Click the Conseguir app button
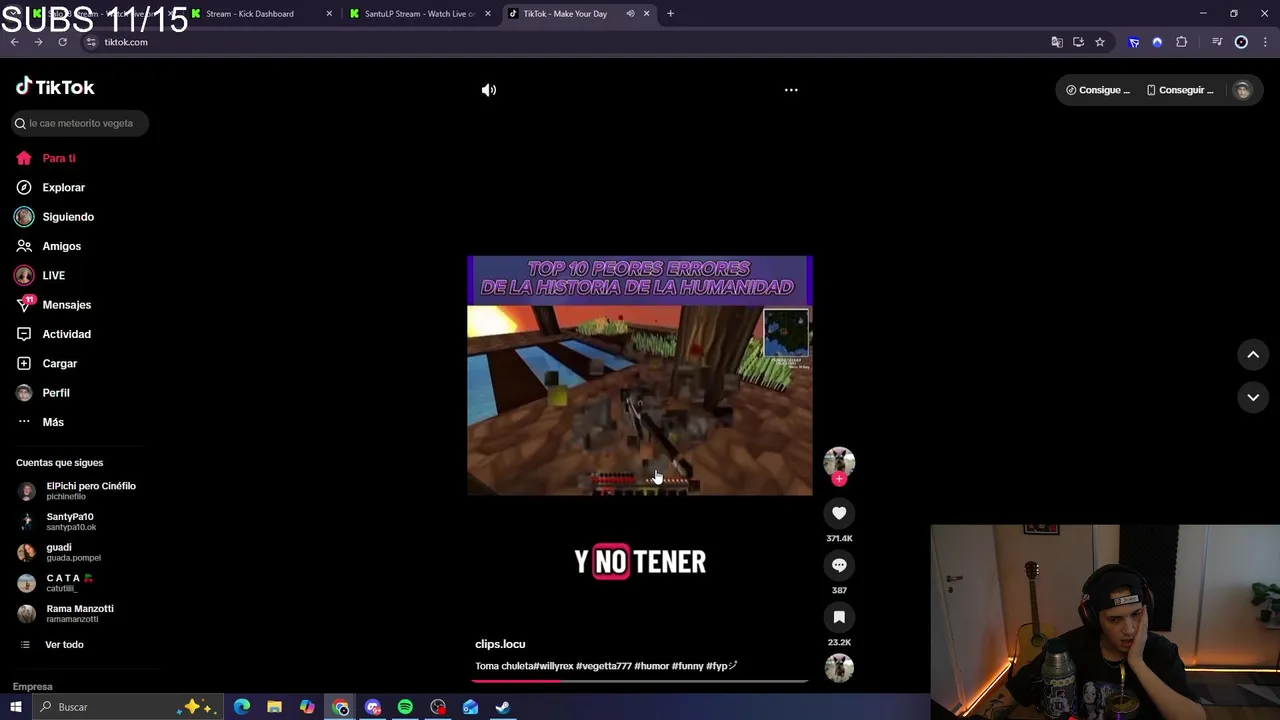Viewport: 1280px width, 720px height. 1179,90
